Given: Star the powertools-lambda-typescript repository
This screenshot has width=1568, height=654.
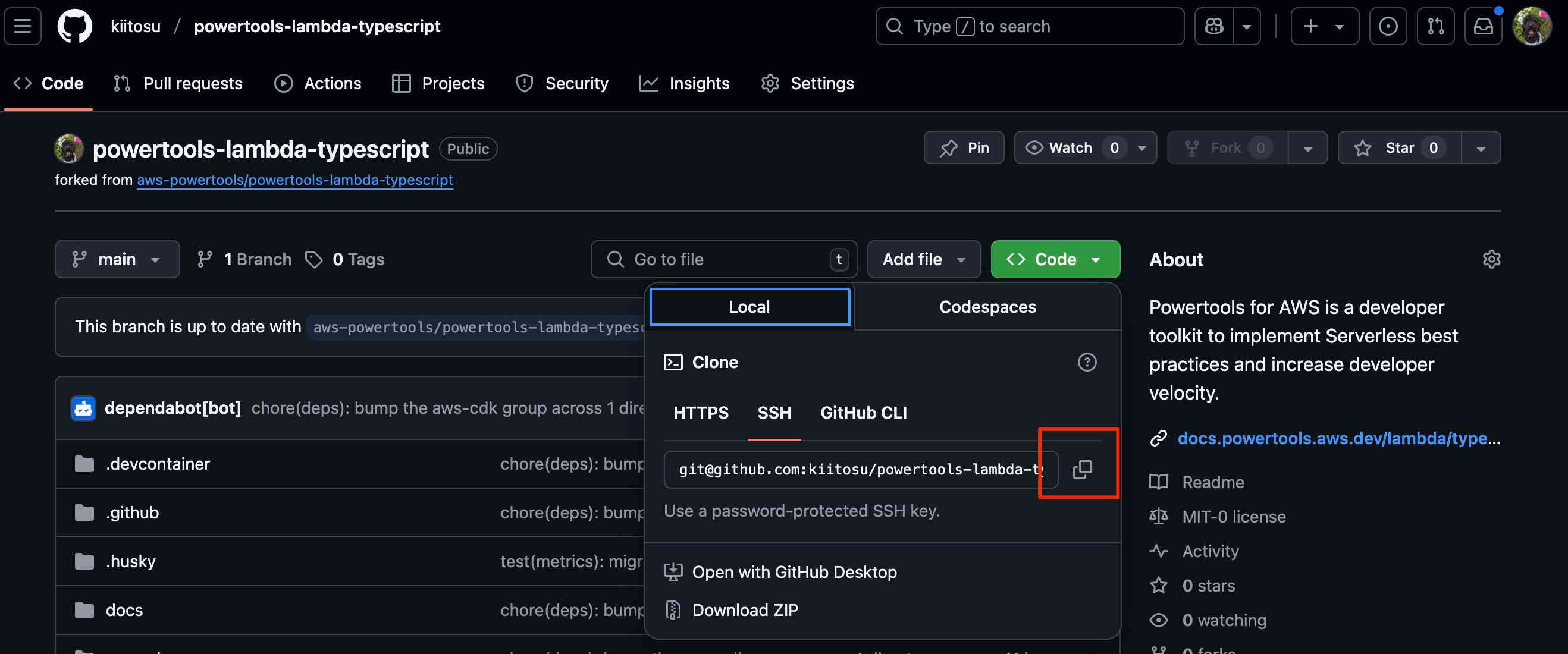Looking at the screenshot, I should pos(1399,148).
